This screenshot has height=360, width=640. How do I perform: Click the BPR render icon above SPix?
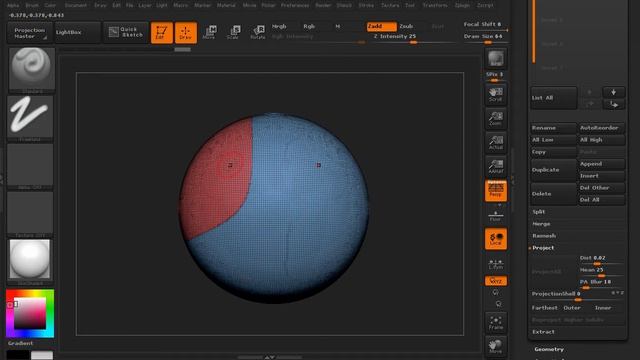(496, 58)
